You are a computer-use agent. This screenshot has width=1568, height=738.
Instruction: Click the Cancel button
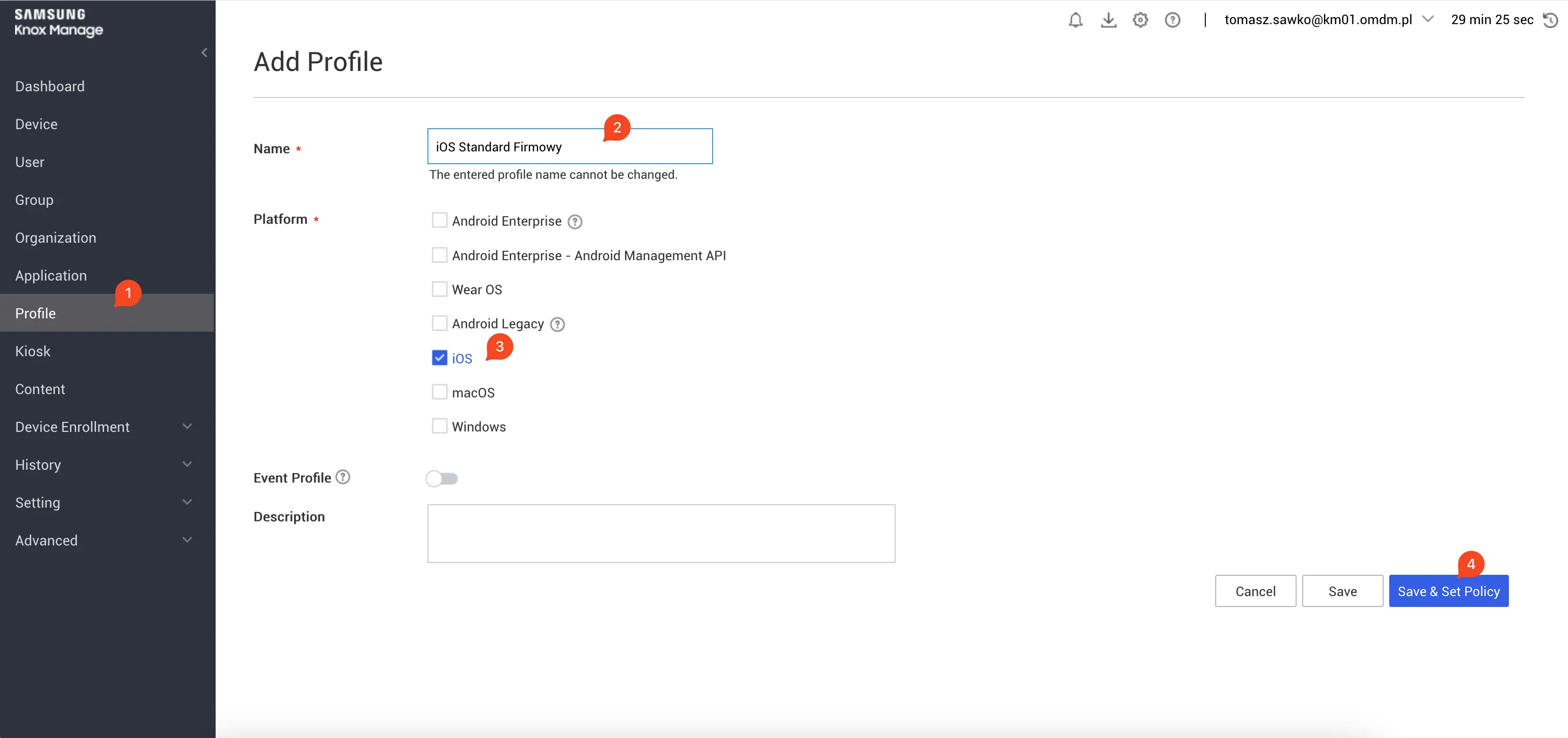1255,591
